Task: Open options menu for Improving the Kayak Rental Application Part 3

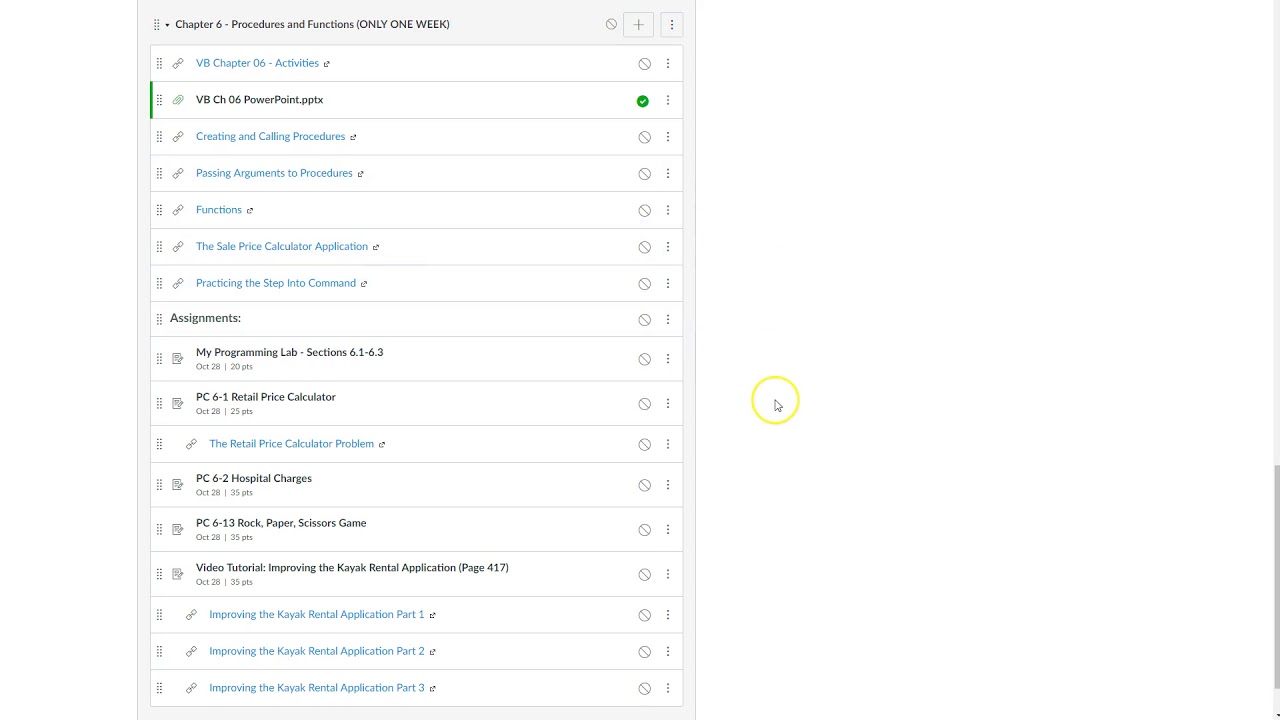Action: [668, 688]
